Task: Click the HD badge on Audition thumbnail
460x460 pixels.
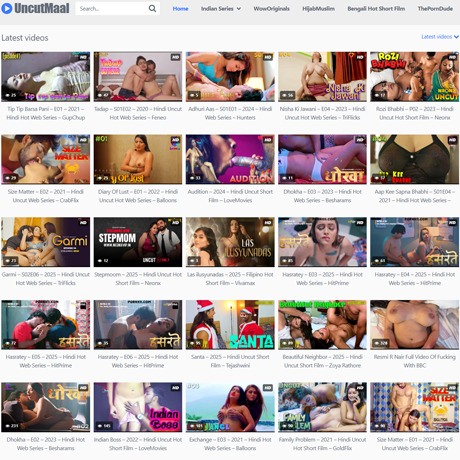Action: (268, 140)
